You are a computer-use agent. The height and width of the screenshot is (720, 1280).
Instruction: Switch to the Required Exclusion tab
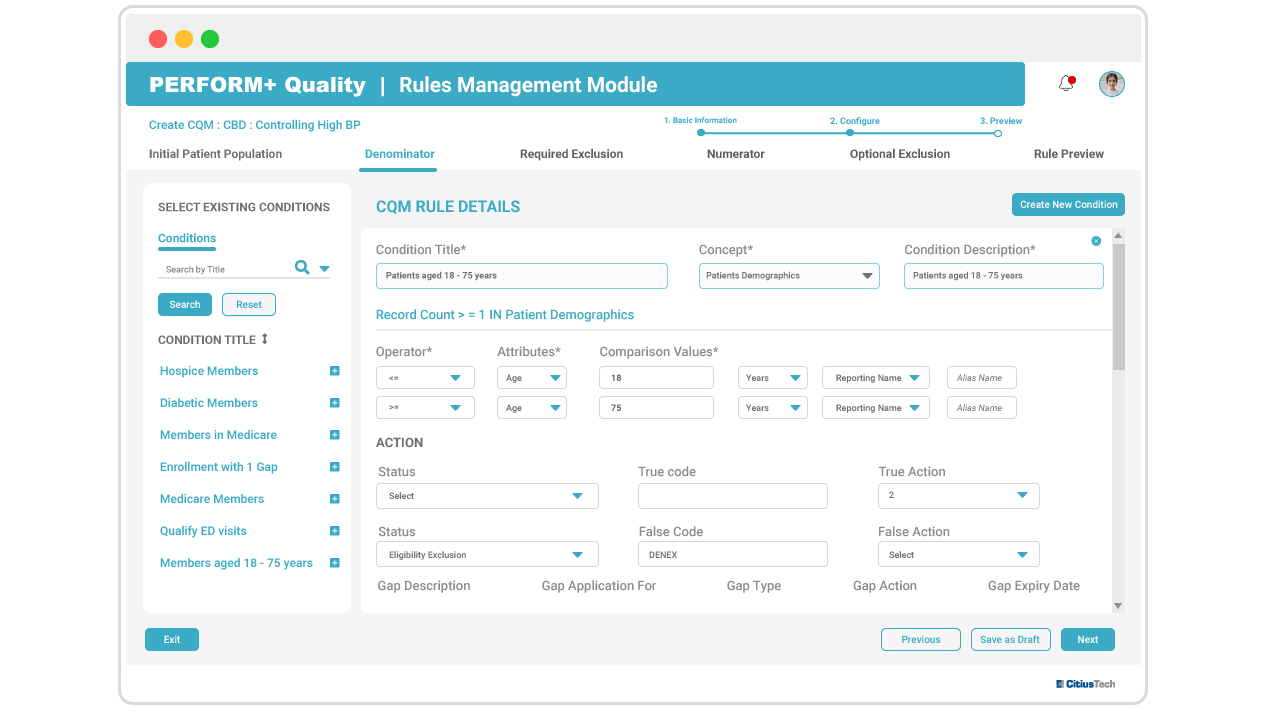pos(571,154)
